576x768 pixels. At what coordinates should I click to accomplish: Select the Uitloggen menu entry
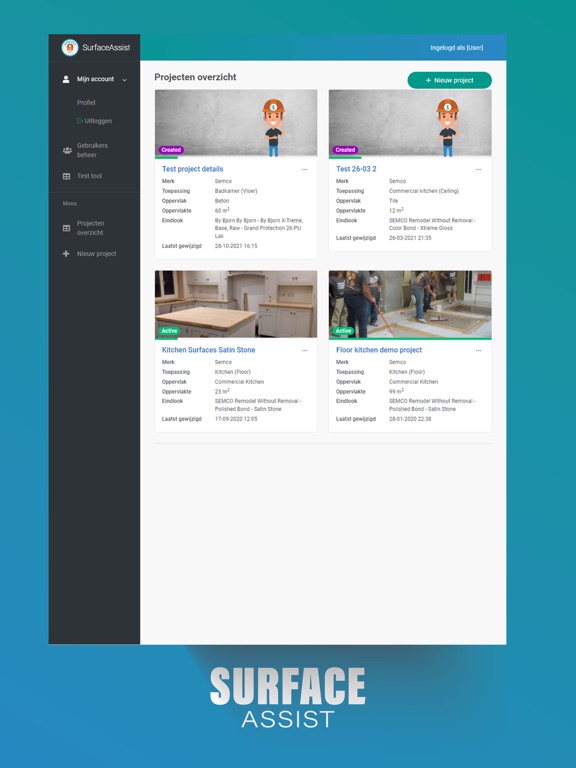(98, 121)
